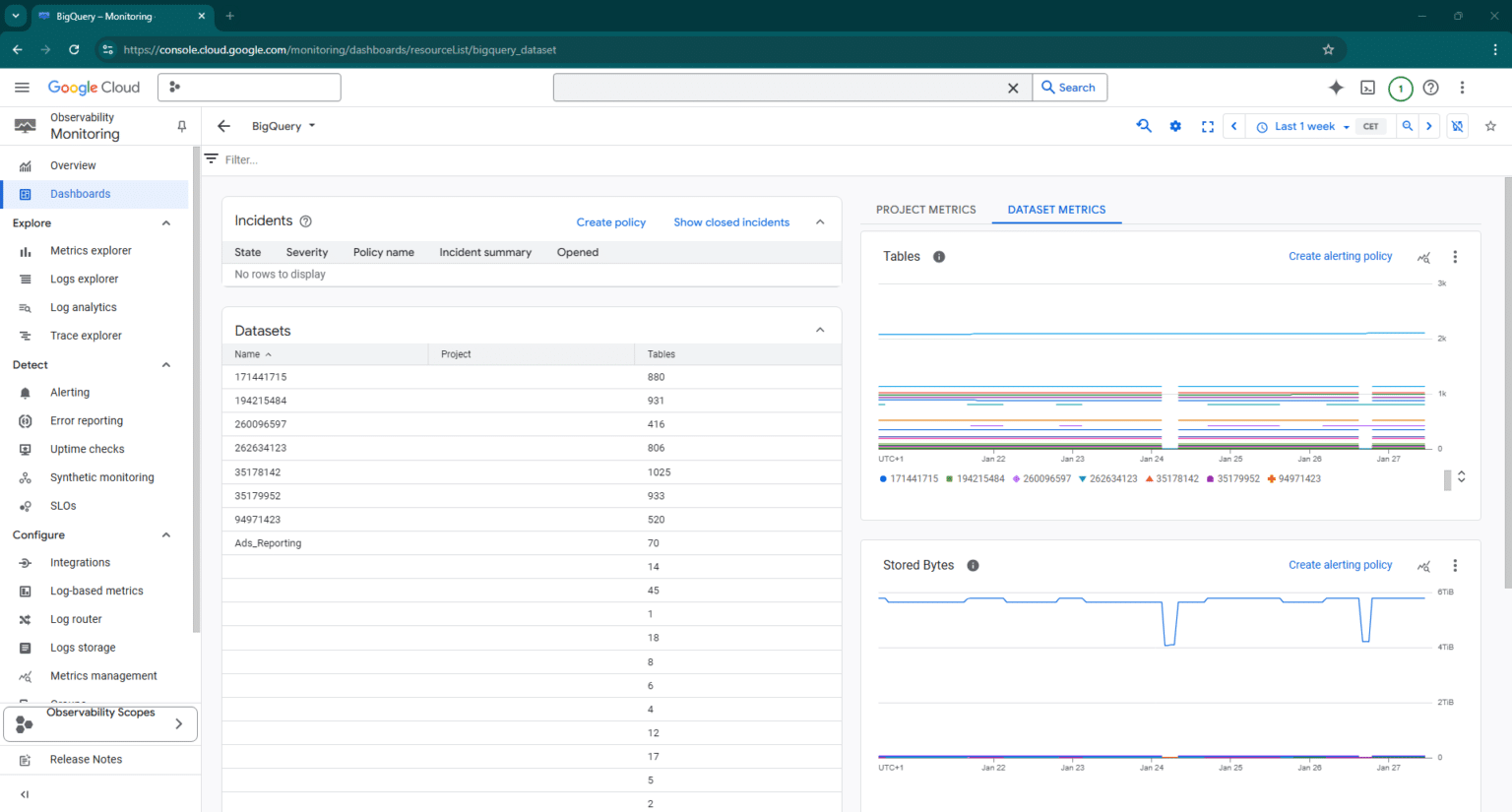The width and height of the screenshot is (1512, 812).
Task: Open the Gemini assistant spark icon
Action: [x=1336, y=88]
